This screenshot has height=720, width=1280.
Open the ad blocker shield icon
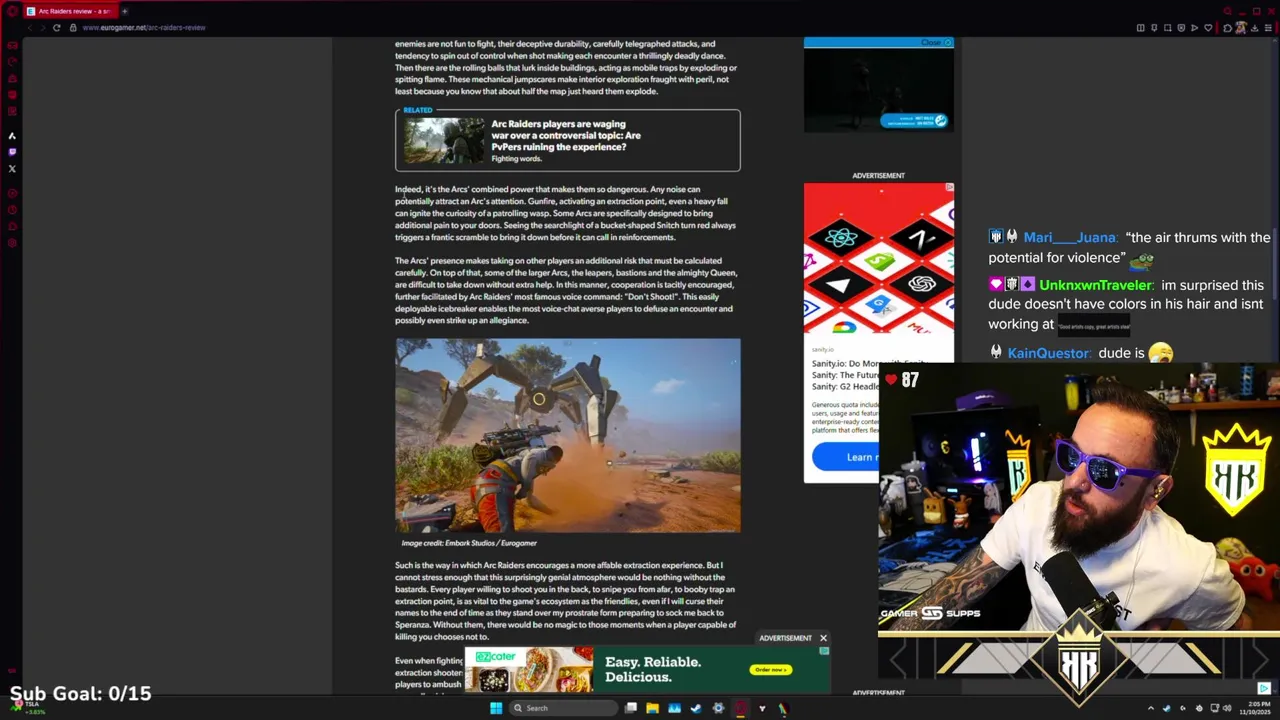[x=1181, y=28]
